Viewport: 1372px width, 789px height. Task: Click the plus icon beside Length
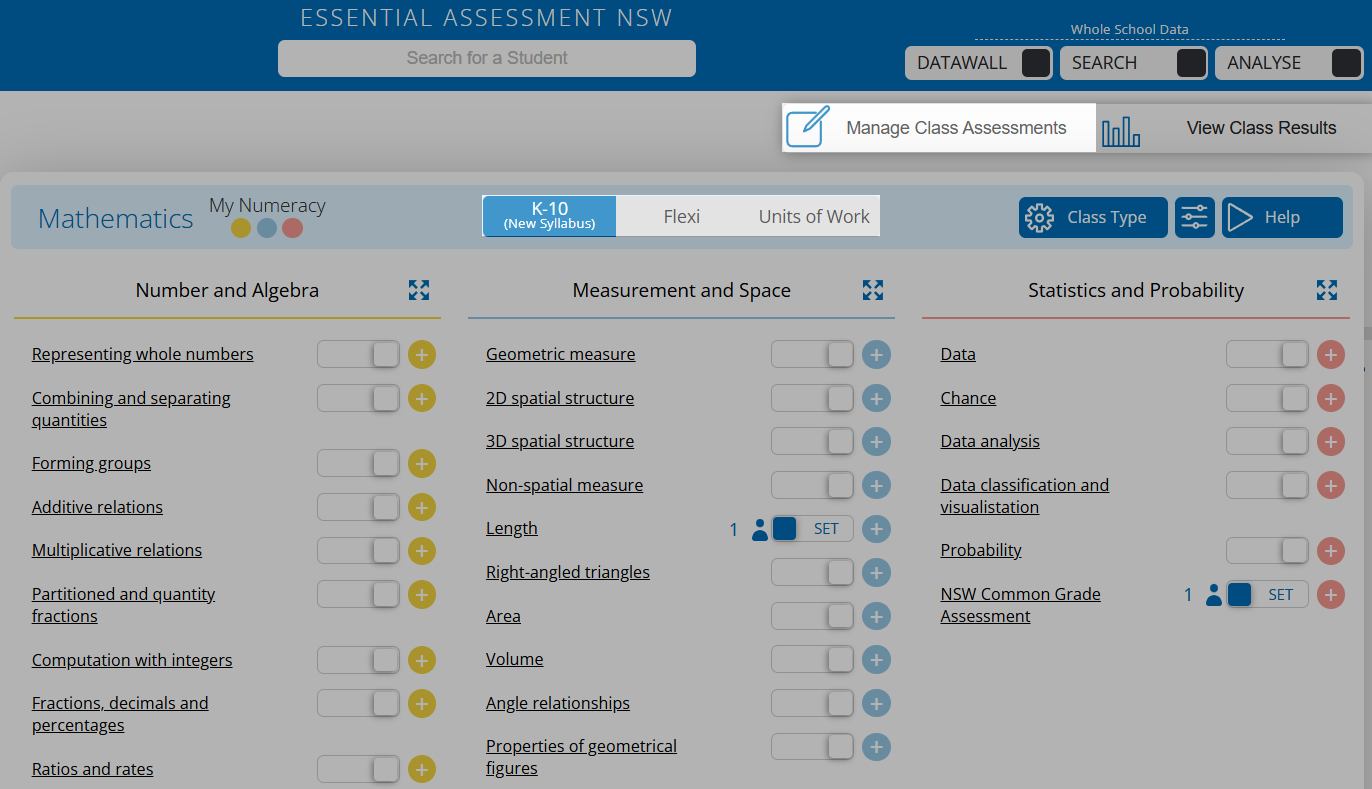876,529
